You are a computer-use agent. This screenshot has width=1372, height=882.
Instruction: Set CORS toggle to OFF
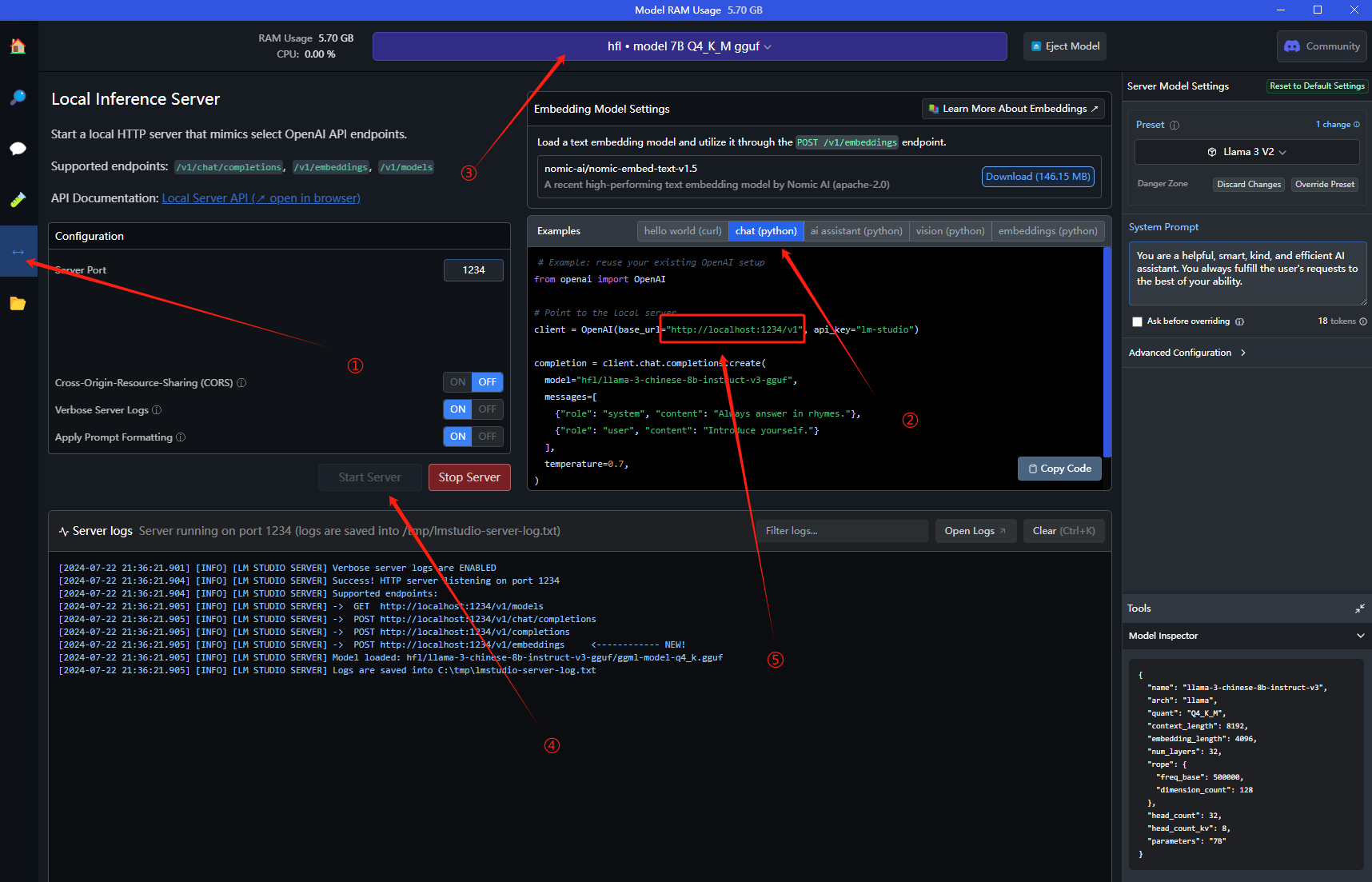pos(487,382)
